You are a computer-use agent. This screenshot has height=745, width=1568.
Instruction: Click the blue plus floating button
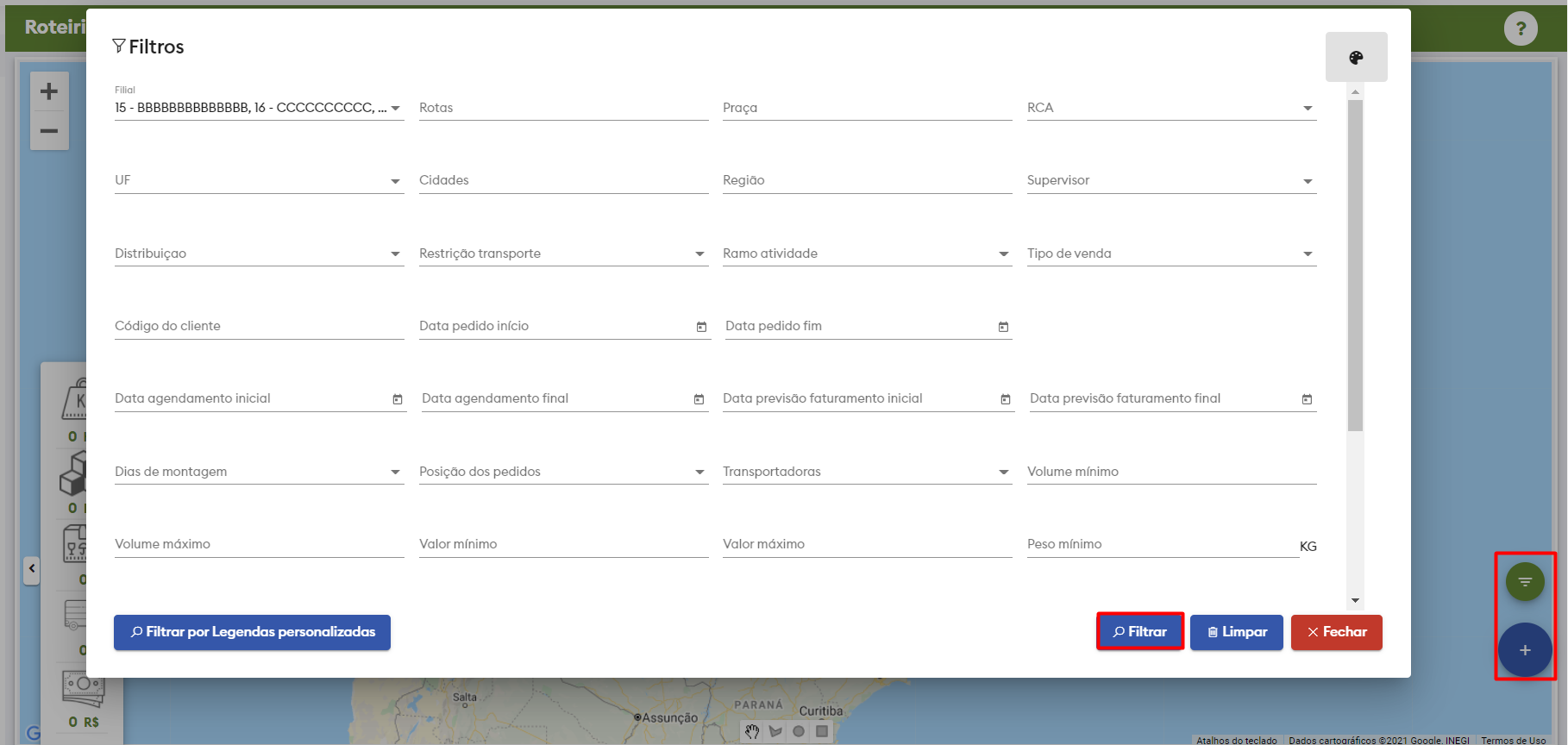(1524, 650)
